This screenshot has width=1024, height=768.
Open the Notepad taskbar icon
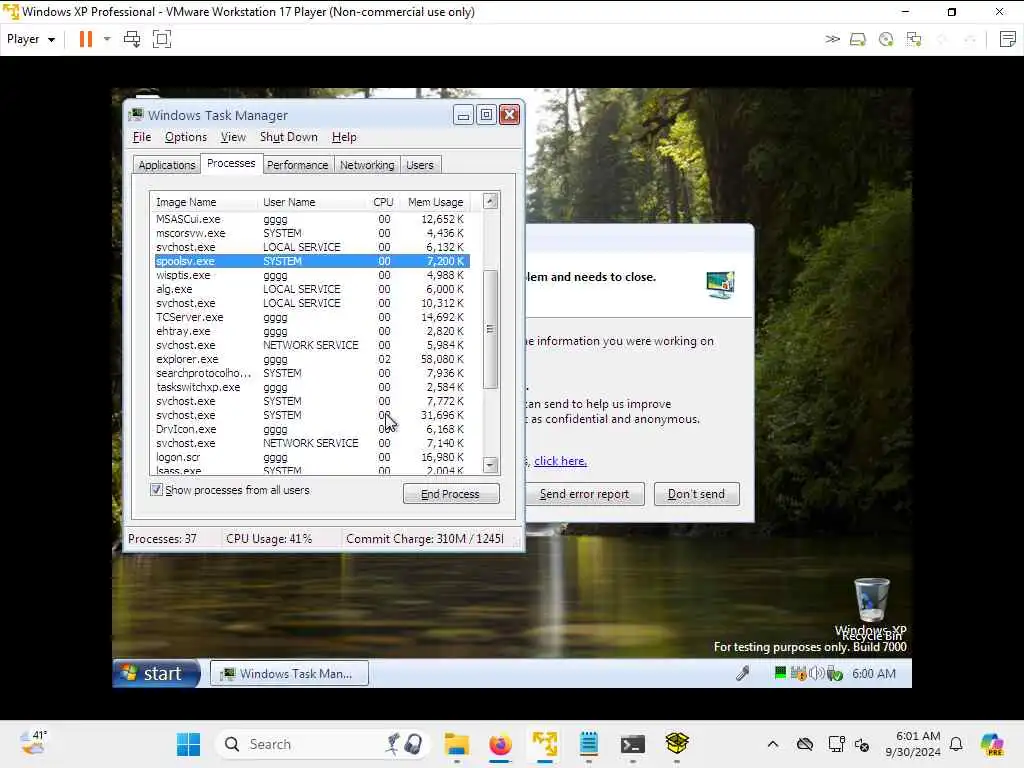[588, 744]
